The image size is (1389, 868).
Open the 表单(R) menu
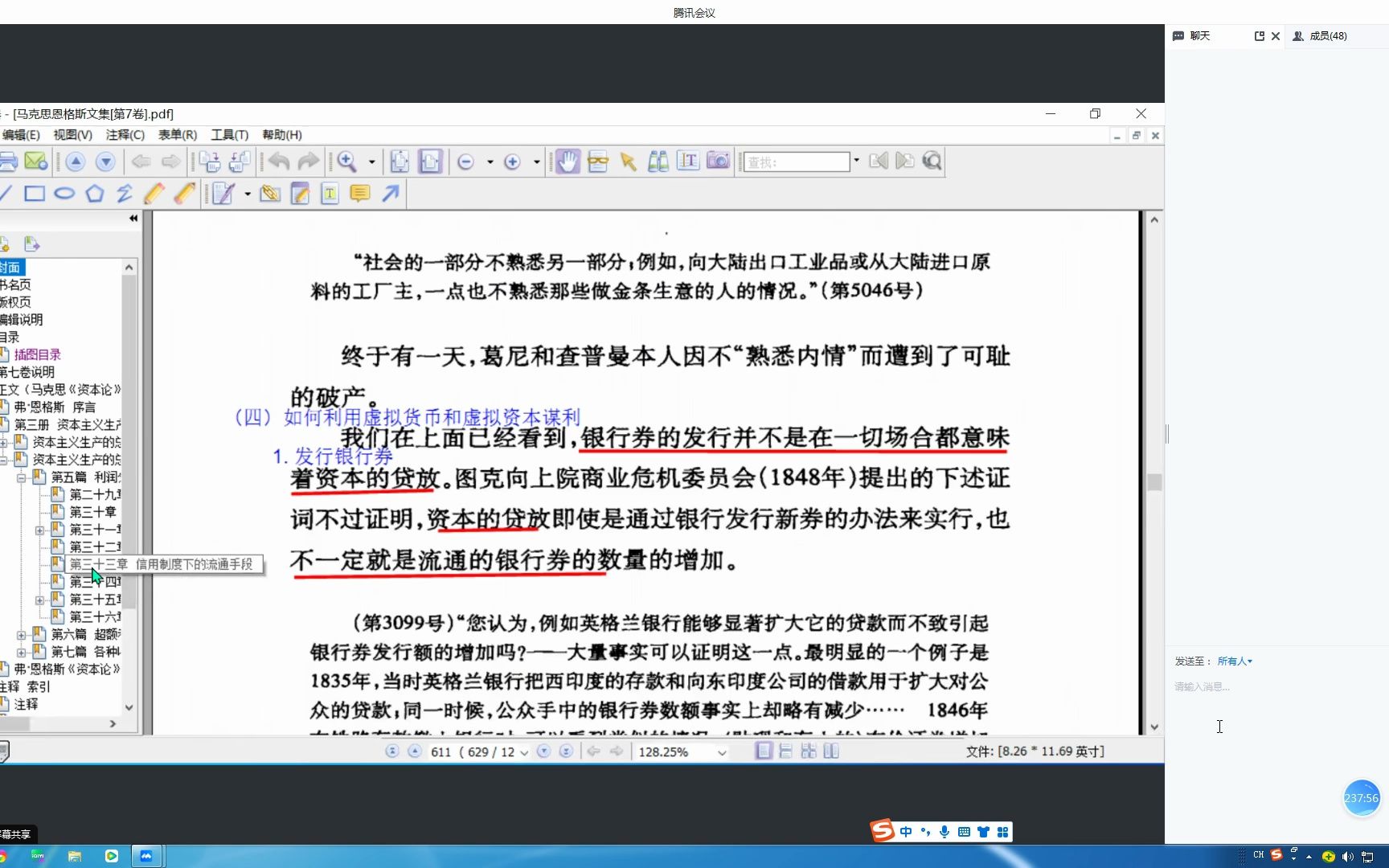click(178, 135)
